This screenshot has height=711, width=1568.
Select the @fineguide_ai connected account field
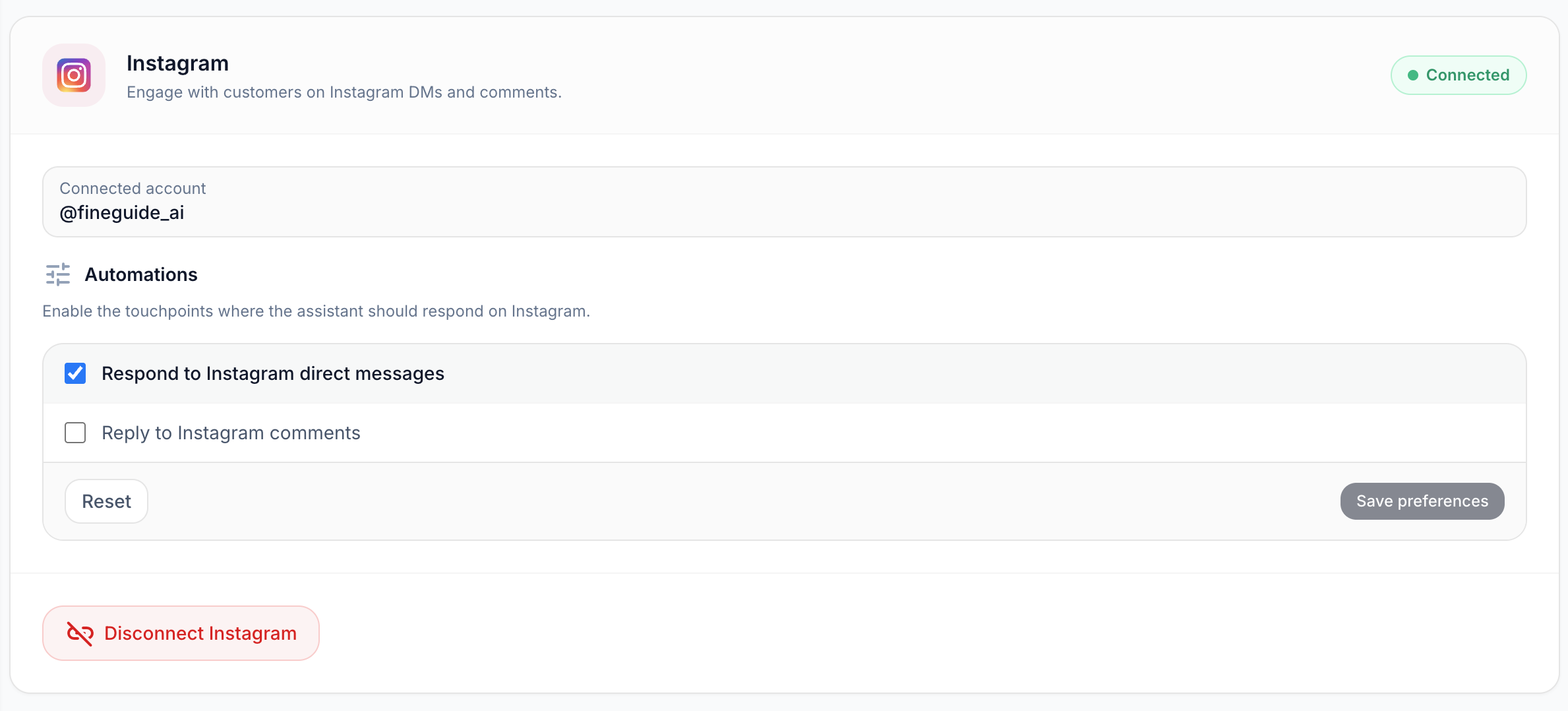(785, 202)
